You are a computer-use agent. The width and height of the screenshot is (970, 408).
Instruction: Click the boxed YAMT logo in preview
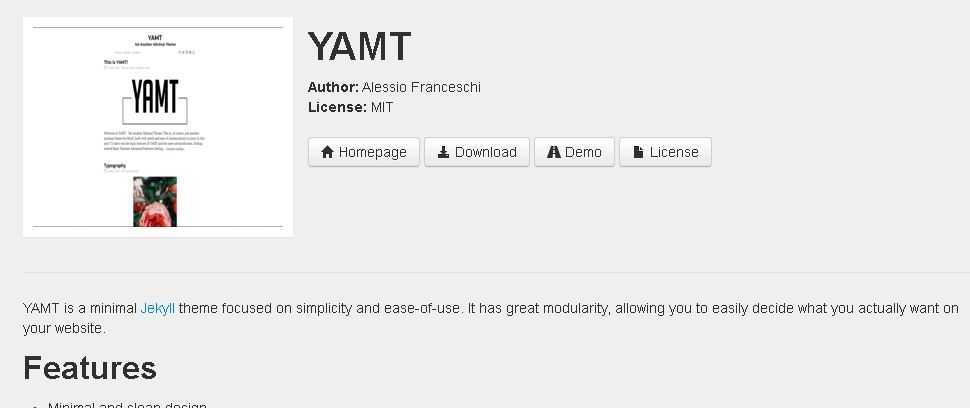click(x=155, y=101)
